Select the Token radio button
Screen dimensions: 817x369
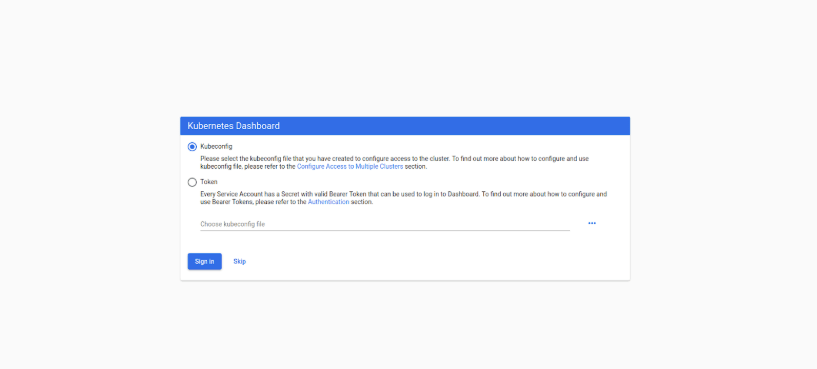pos(192,182)
